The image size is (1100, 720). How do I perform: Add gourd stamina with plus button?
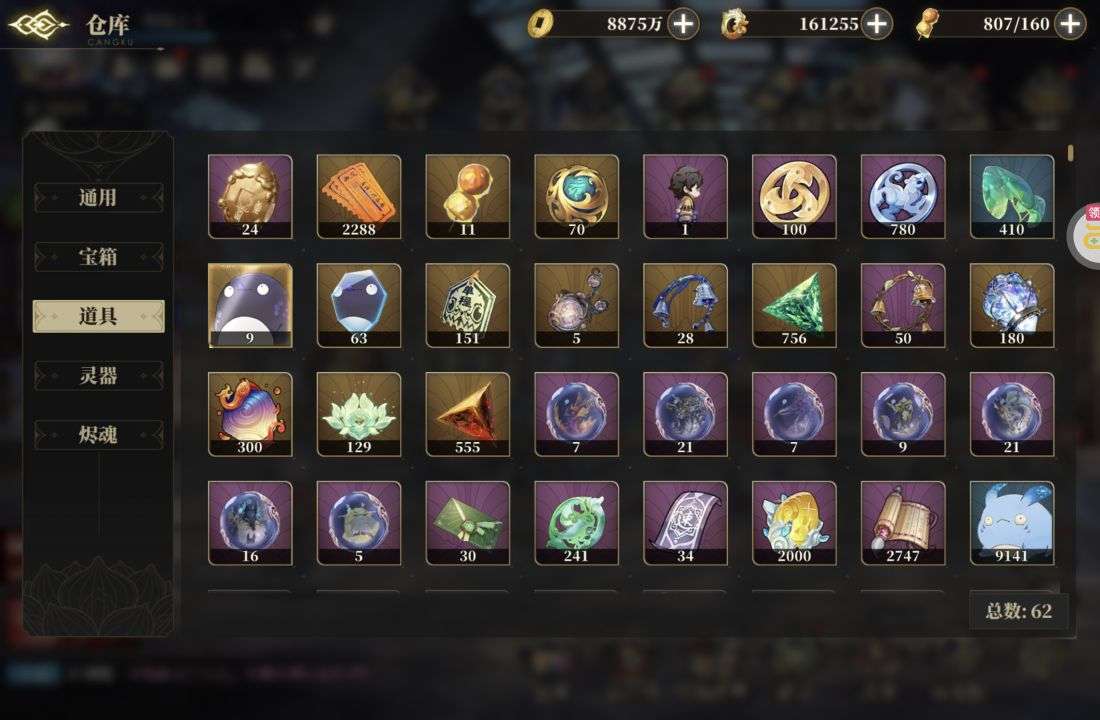pos(1070,24)
